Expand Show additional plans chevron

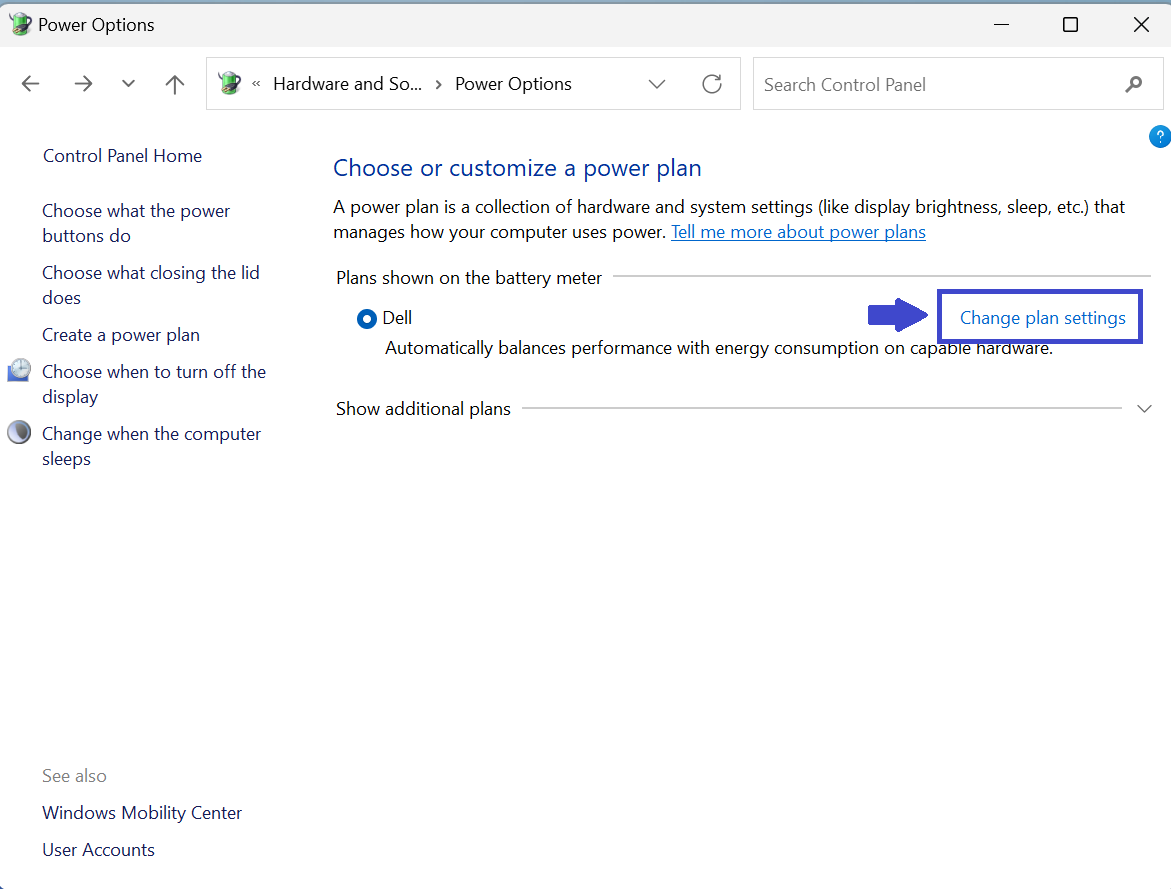point(1145,409)
